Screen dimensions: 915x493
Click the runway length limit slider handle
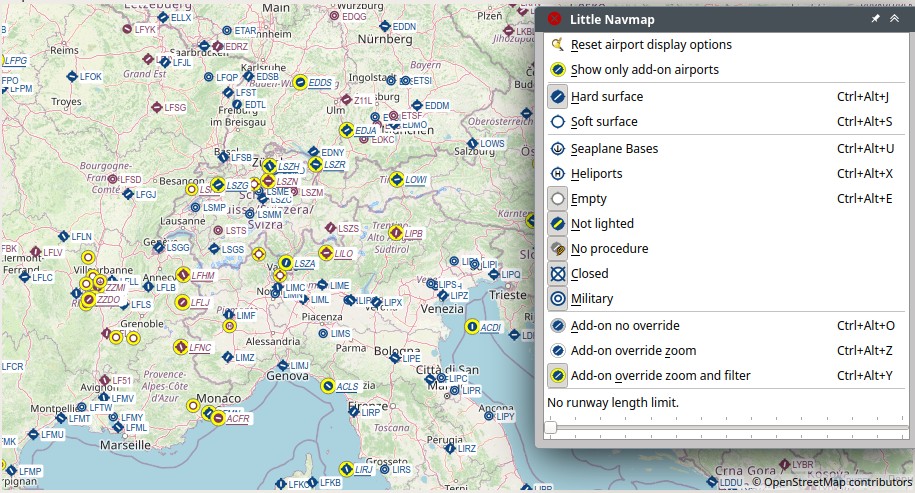pyautogui.click(x=550, y=428)
